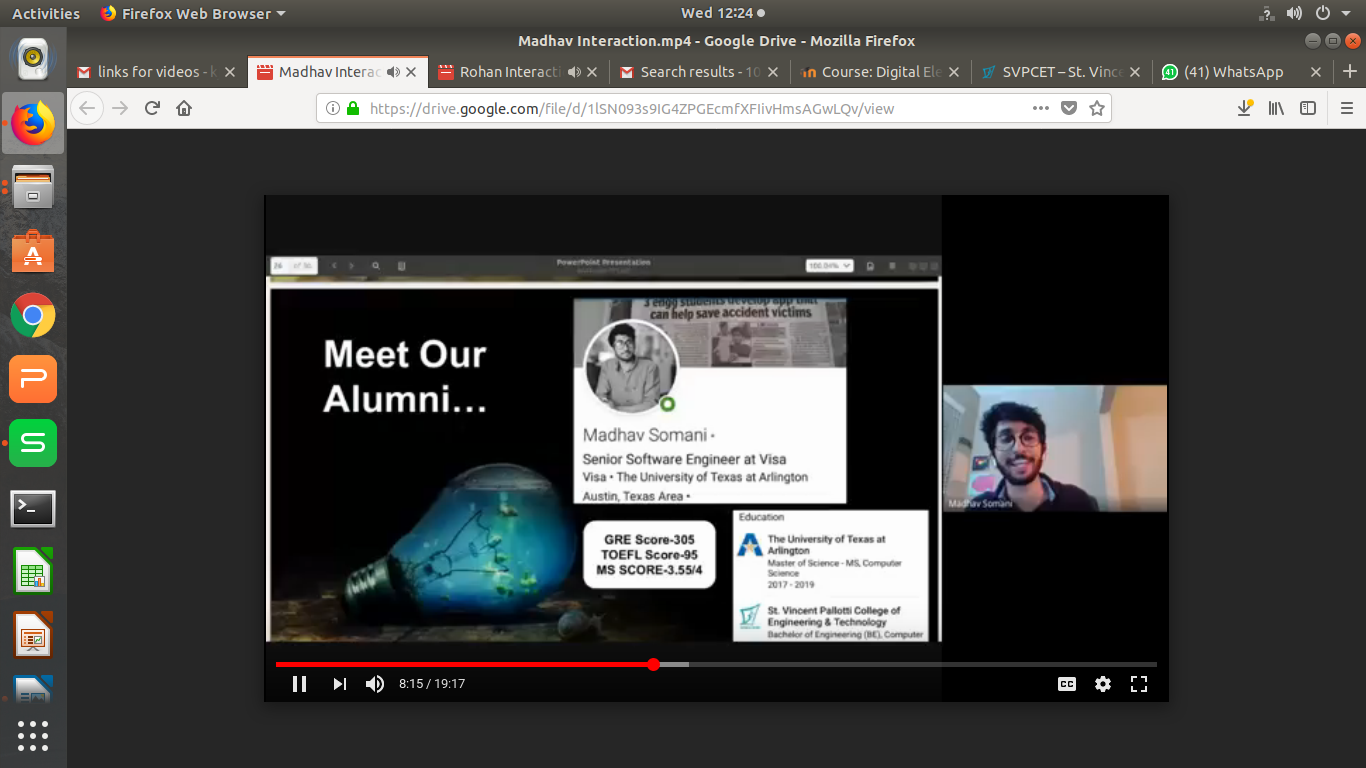Launch Firefox from the dock
1366x768 pixels.
[33, 124]
